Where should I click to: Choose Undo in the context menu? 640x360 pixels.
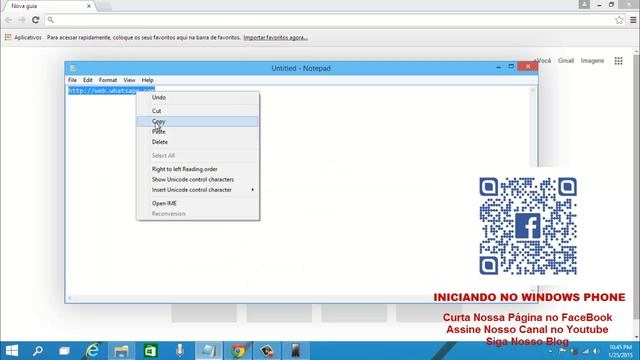[198, 98]
